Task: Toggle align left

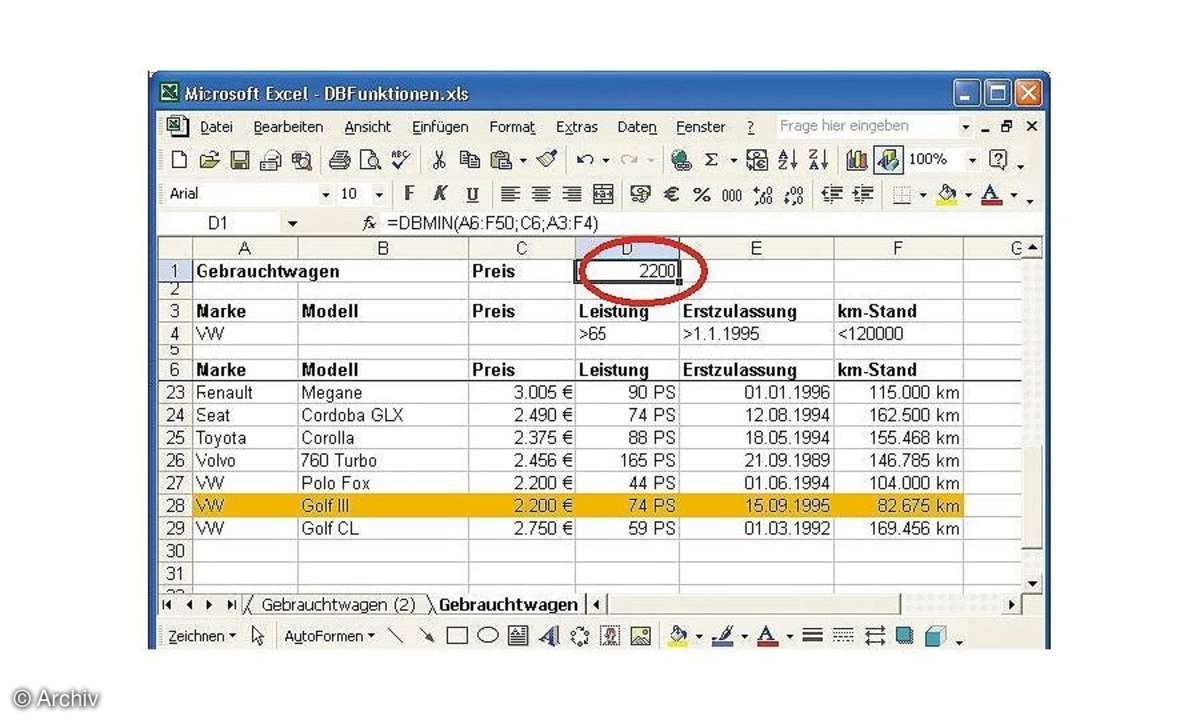Action: (x=510, y=194)
